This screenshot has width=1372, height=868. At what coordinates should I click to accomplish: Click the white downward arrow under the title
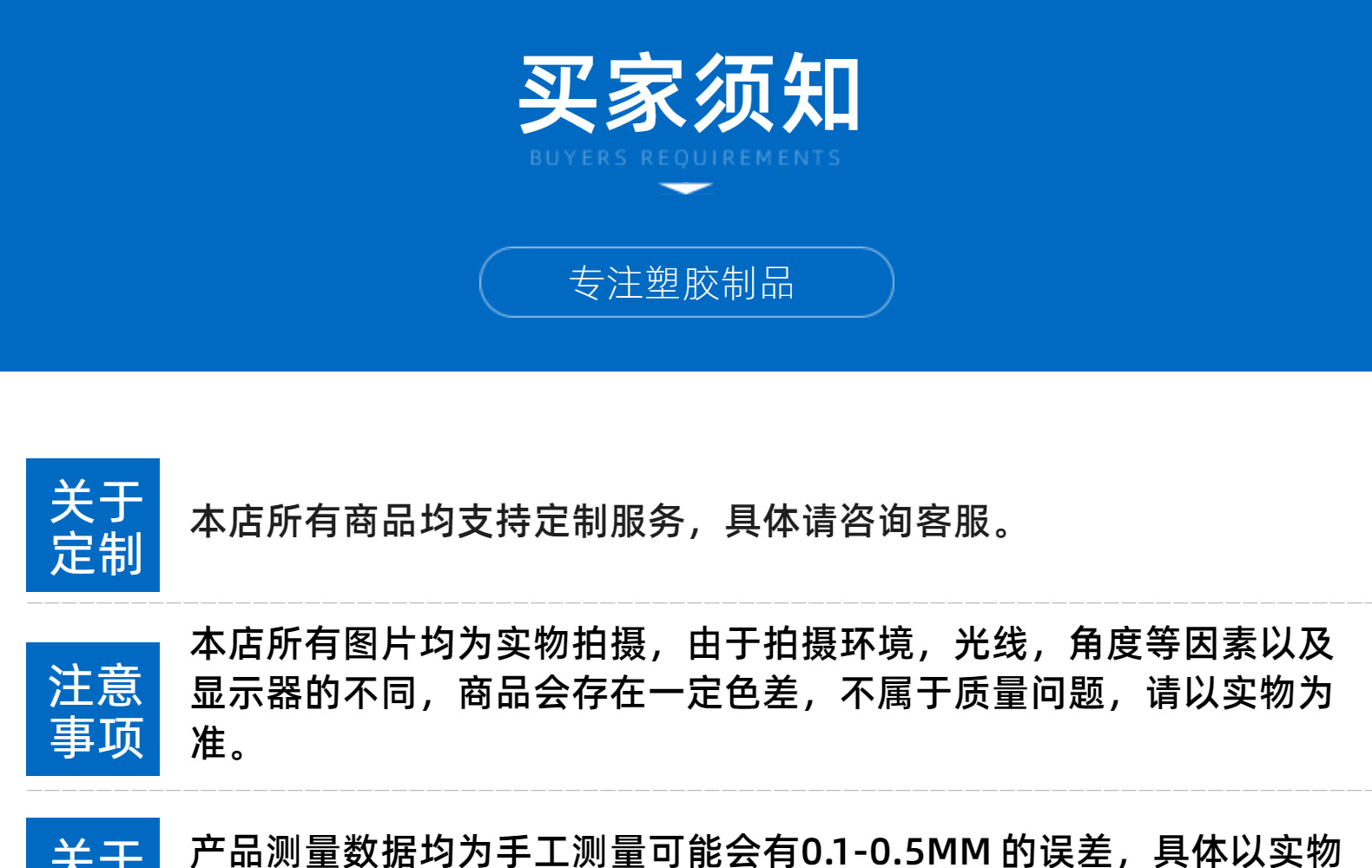pos(685,188)
